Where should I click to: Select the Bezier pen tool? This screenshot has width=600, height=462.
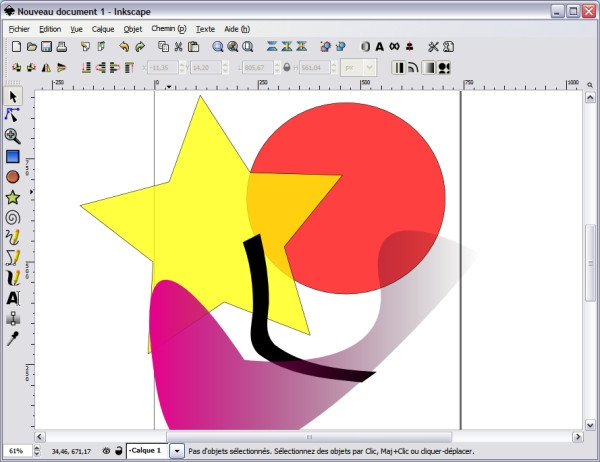tap(13, 258)
